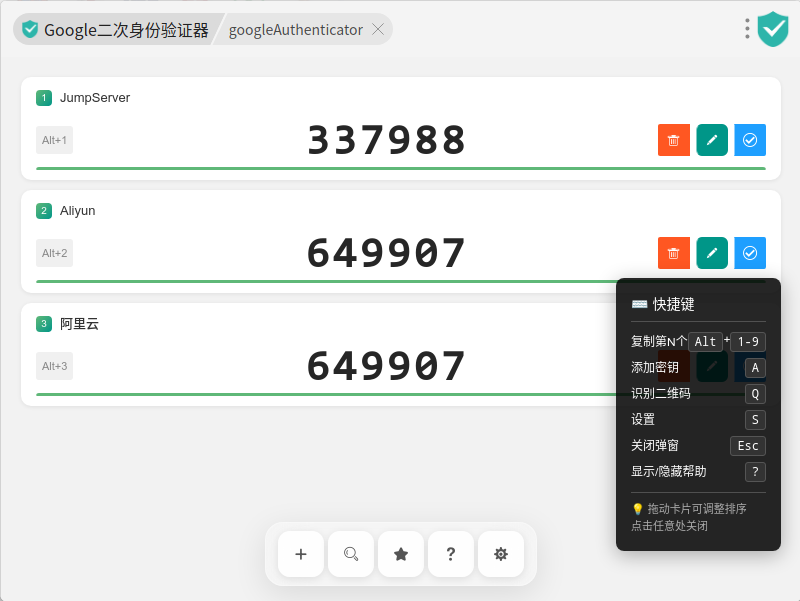Open QR code search tool
800x601 pixels.
click(x=351, y=554)
